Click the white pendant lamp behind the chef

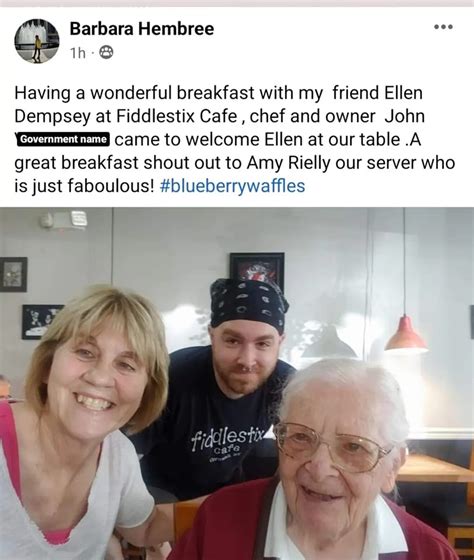tap(328, 343)
